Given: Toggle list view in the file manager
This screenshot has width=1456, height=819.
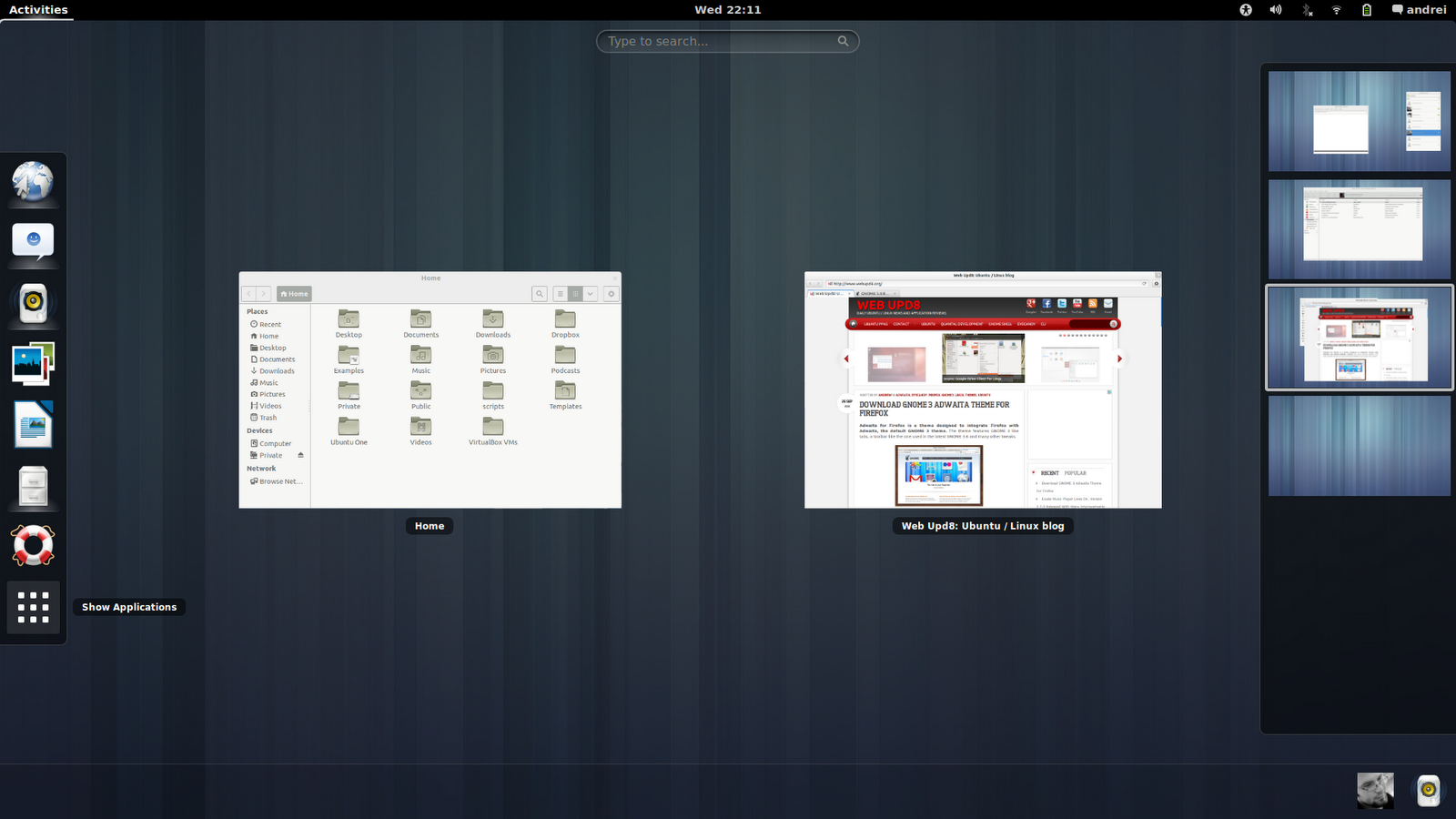Looking at the screenshot, I should (x=561, y=293).
